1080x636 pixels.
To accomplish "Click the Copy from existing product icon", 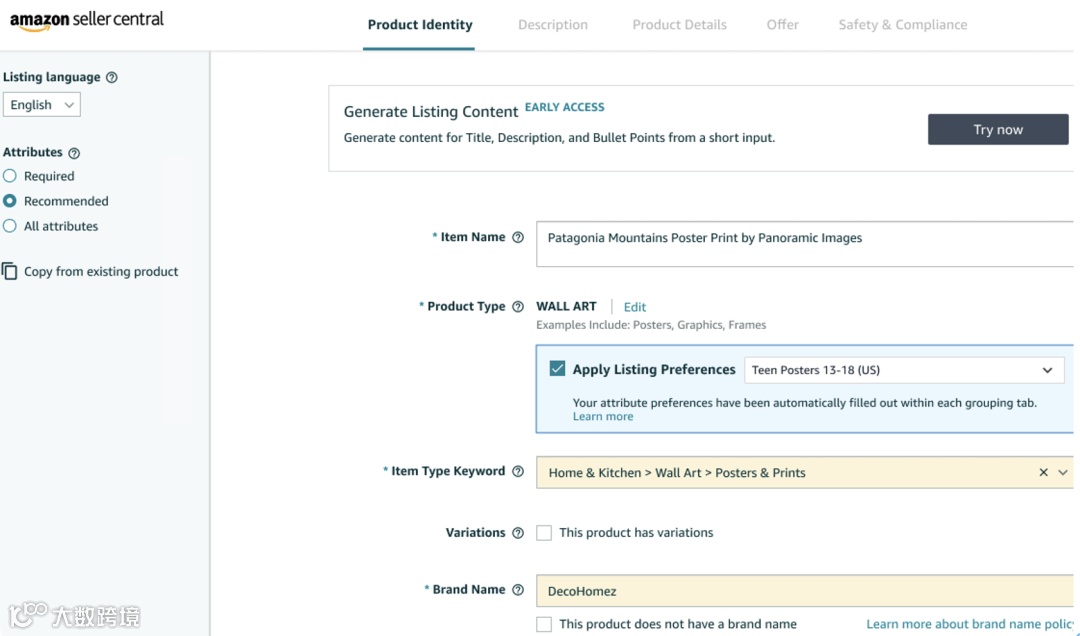I will click(x=10, y=271).
